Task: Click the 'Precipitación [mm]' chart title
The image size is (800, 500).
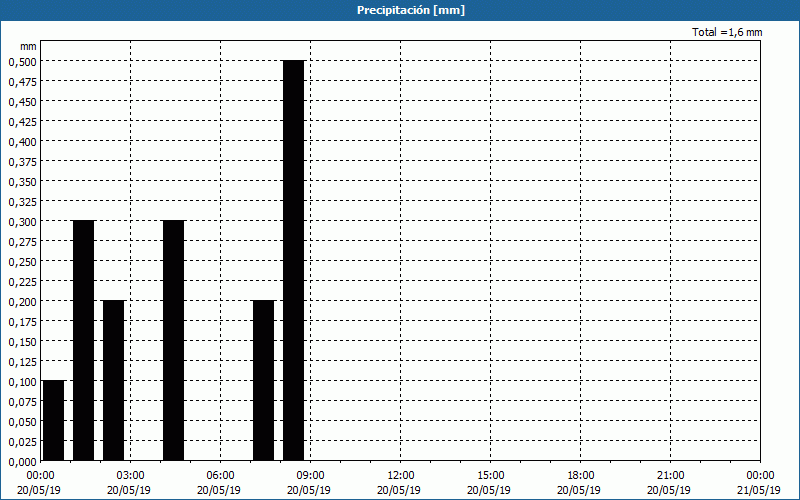Action: (411, 10)
